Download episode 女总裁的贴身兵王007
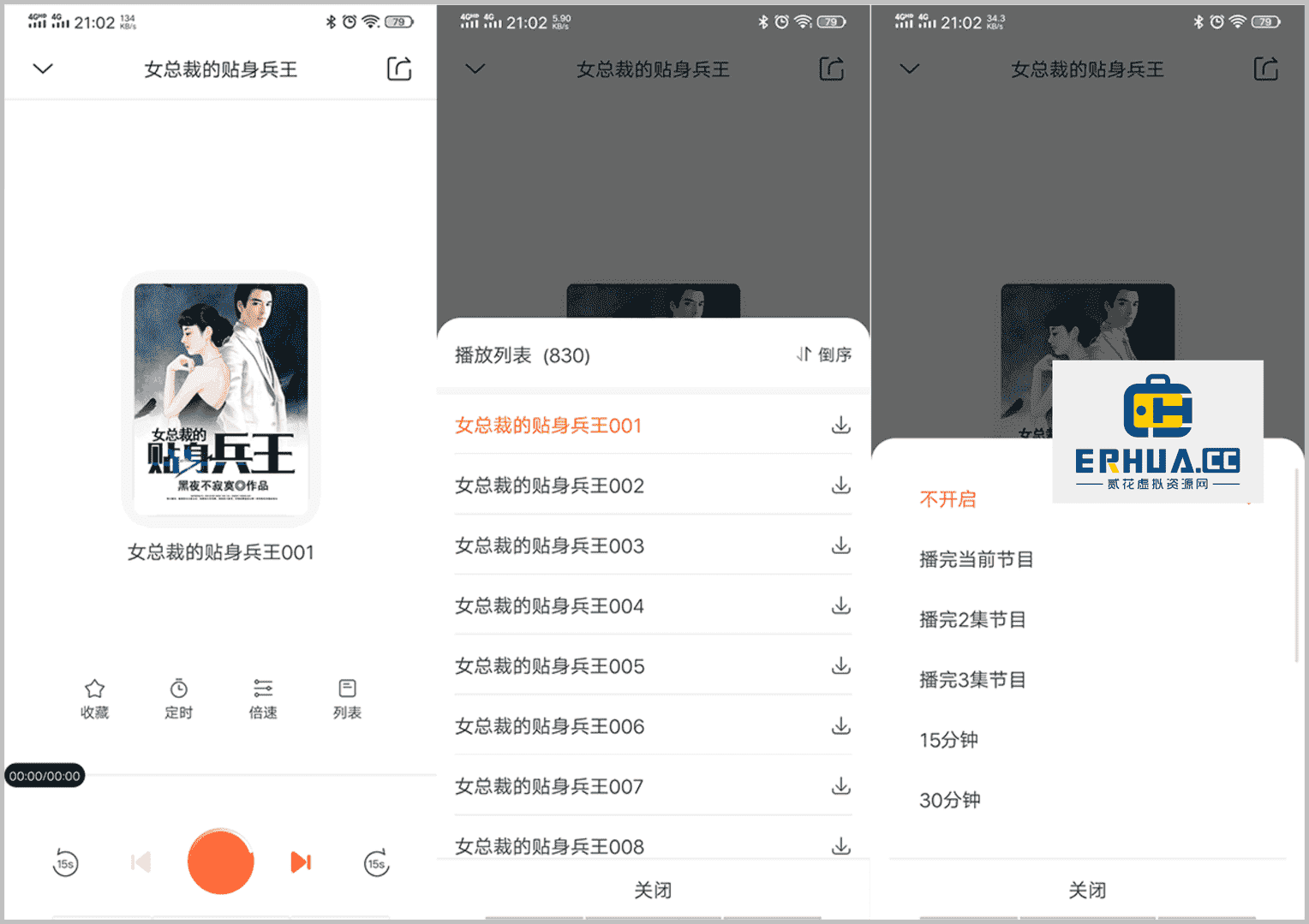 coord(841,785)
